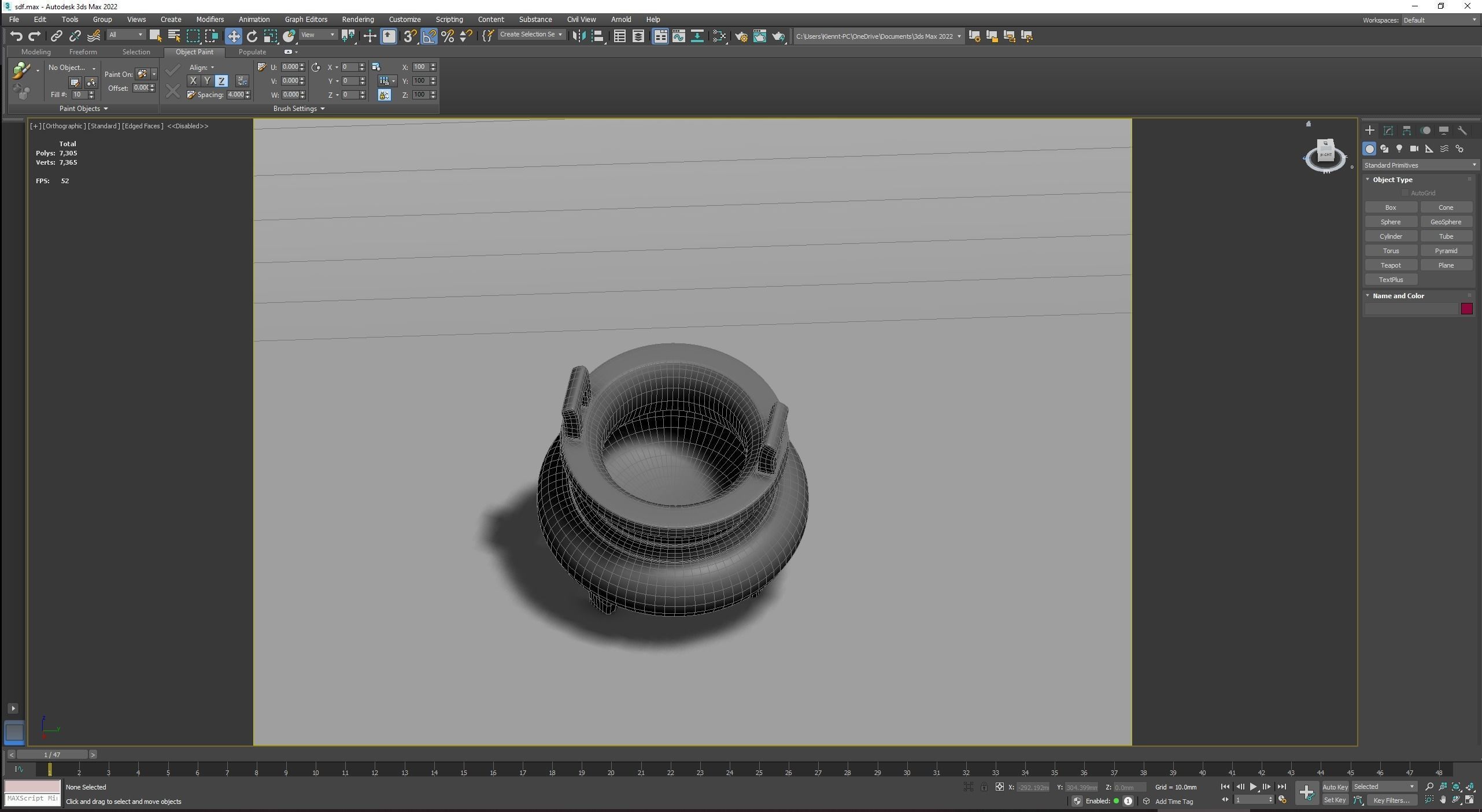This screenshot has width=1482, height=812.
Task: Click the TextPlus object type button
Action: 1391,280
